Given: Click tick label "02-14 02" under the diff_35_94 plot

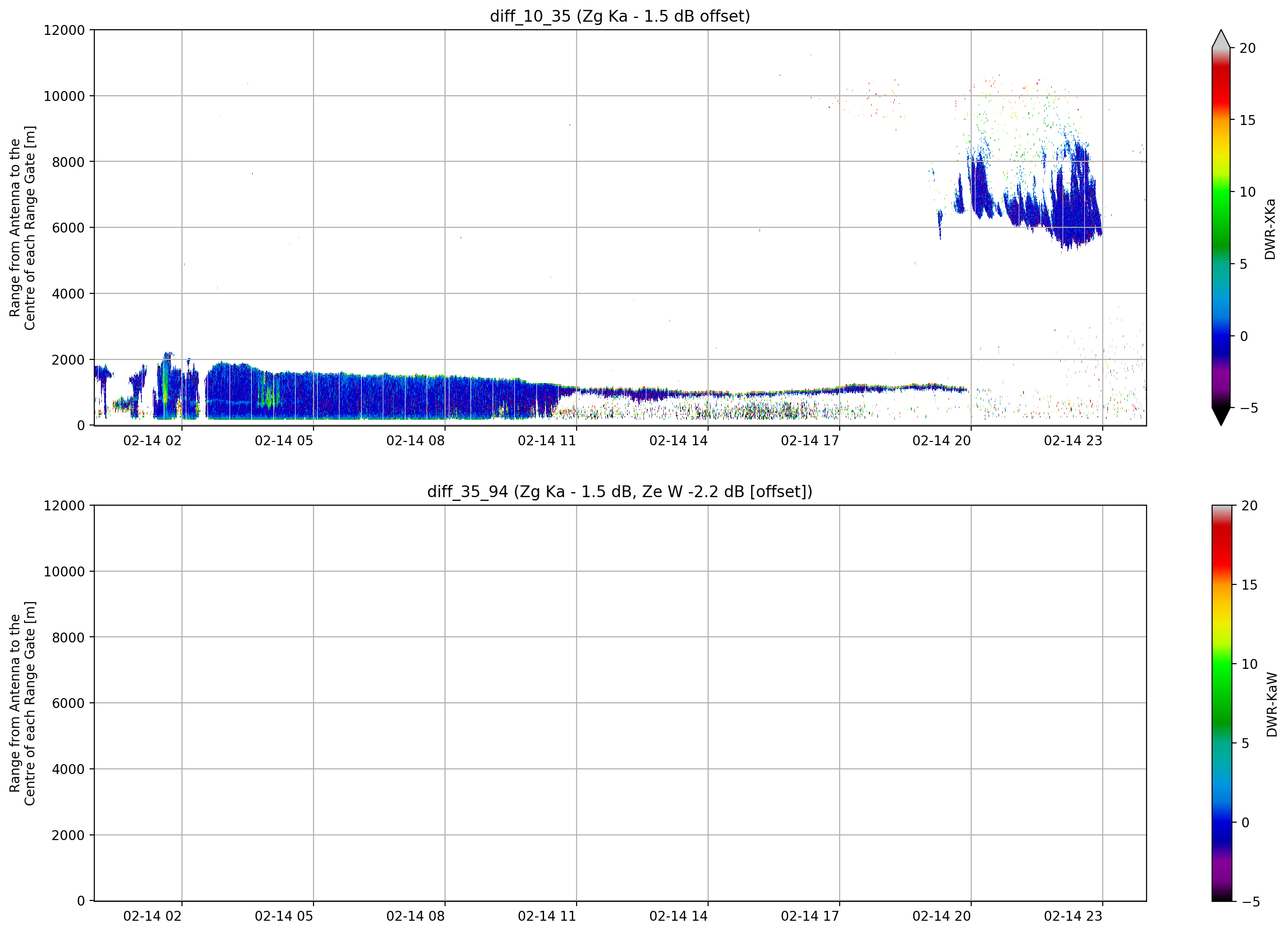Looking at the screenshot, I should click(x=152, y=916).
